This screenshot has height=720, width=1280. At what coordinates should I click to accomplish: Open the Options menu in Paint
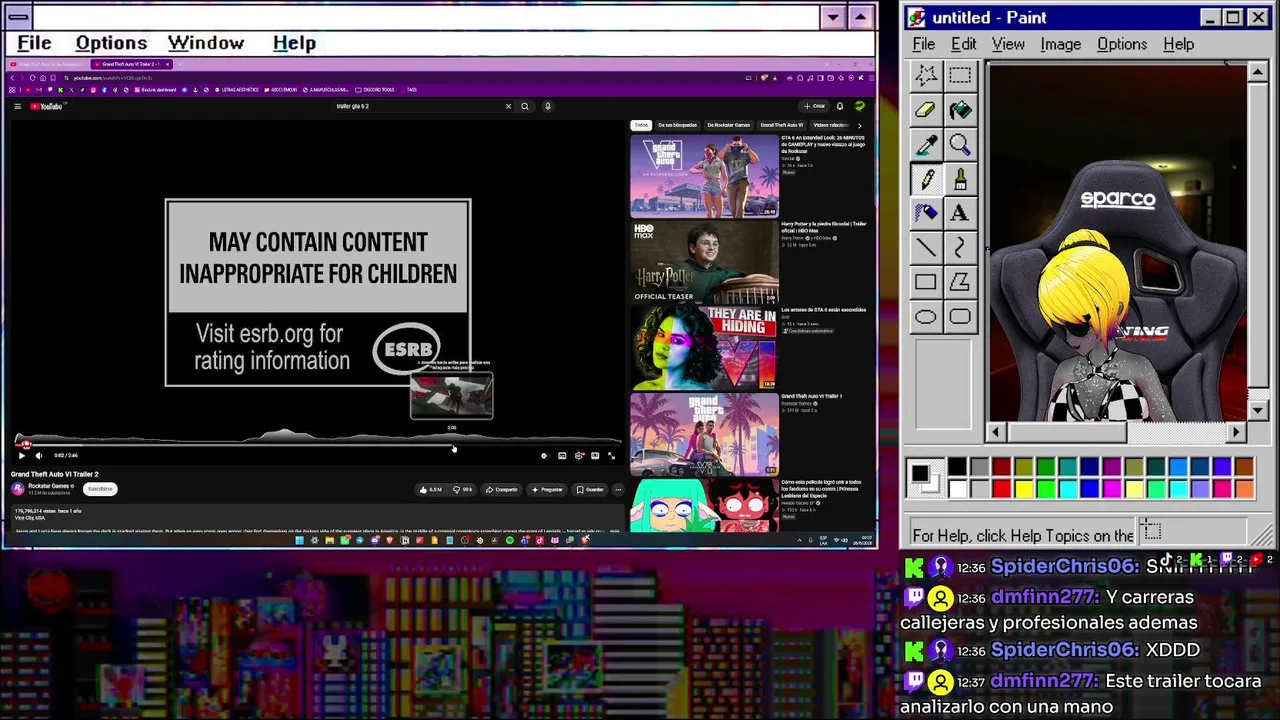[x=1122, y=44]
